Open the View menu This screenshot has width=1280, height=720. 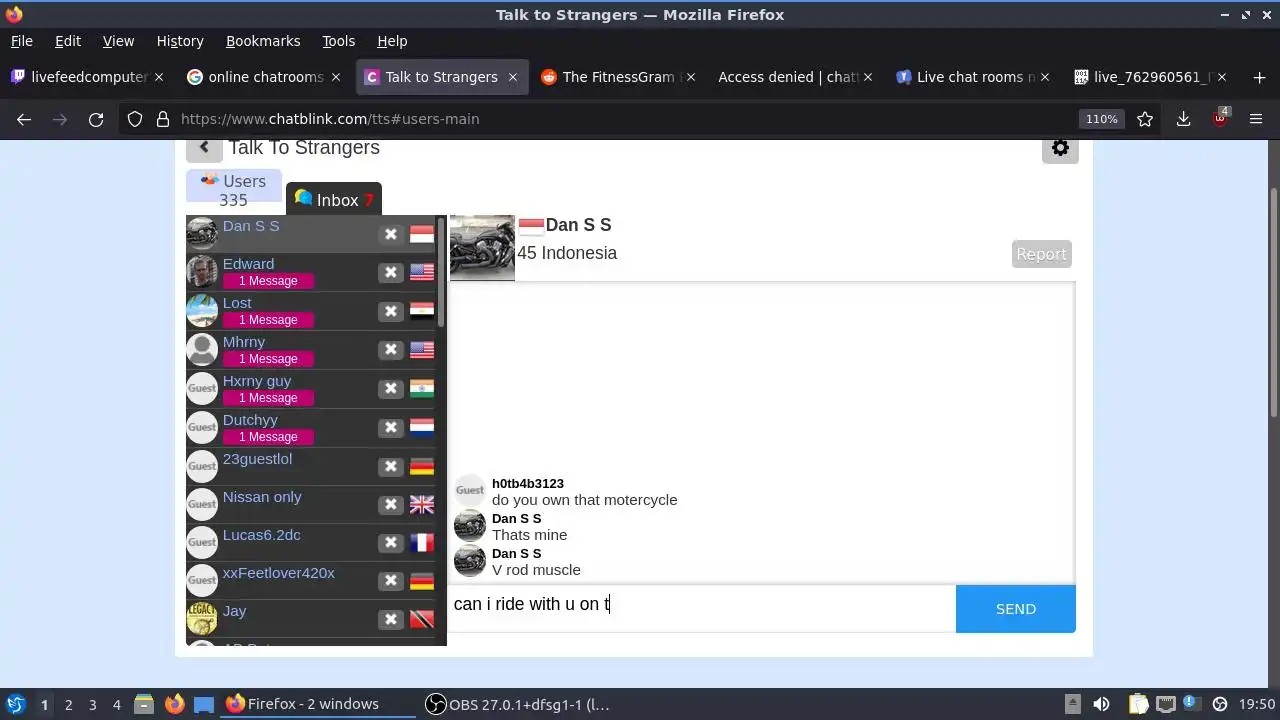pyautogui.click(x=118, y=41)
